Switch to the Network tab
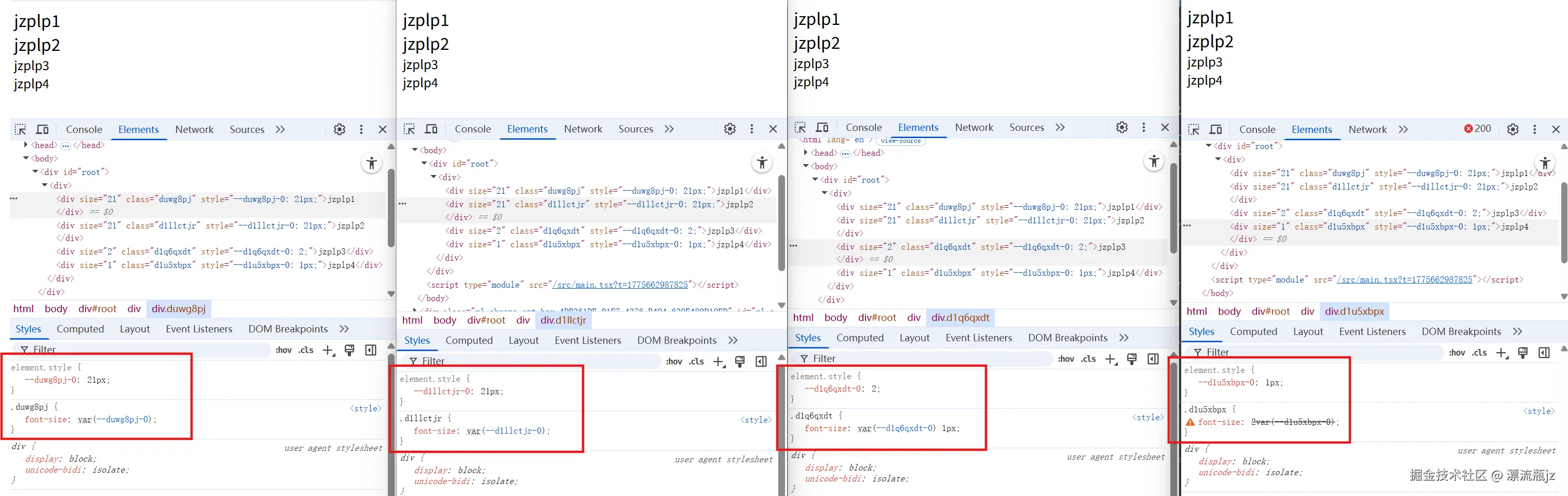1568x496 pixels. 194,129
